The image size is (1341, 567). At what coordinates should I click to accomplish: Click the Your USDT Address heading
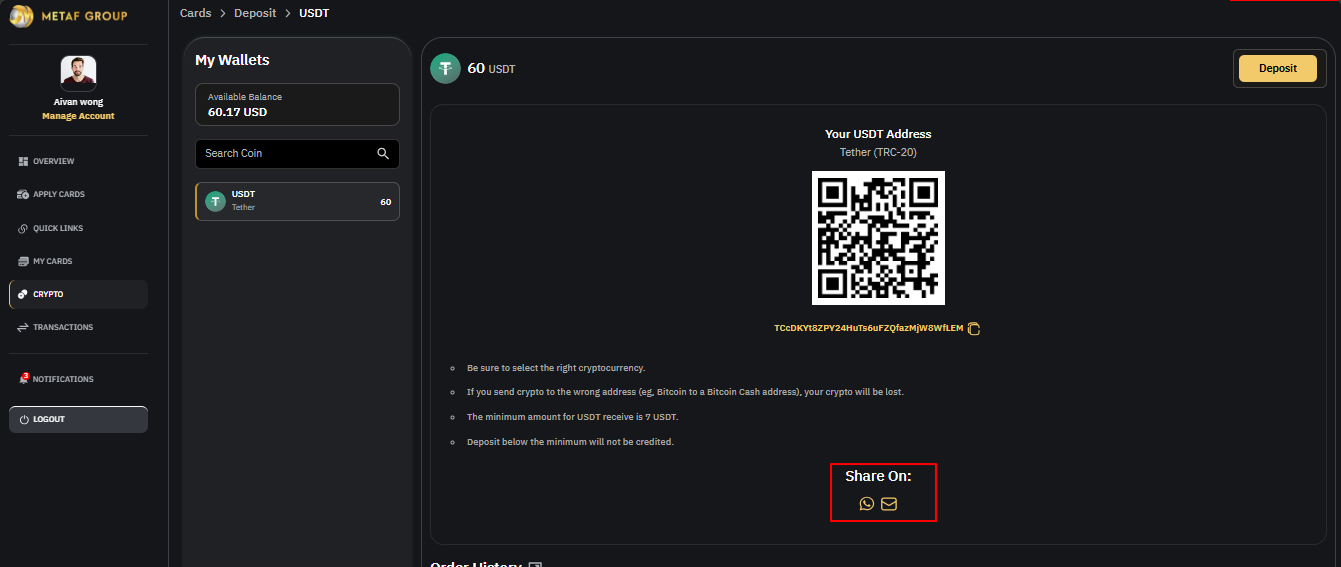coord(878,134)
